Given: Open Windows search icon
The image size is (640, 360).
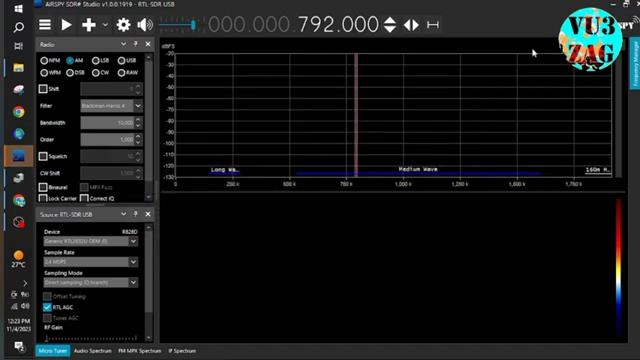Looking at the screenshot, I should 18,27.
